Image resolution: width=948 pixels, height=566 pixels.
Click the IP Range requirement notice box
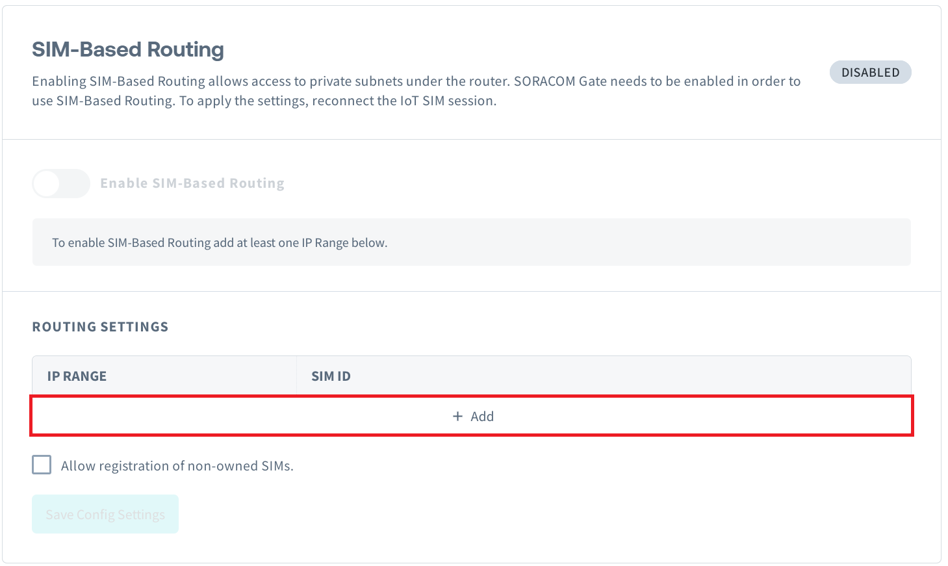coord(471,242)
